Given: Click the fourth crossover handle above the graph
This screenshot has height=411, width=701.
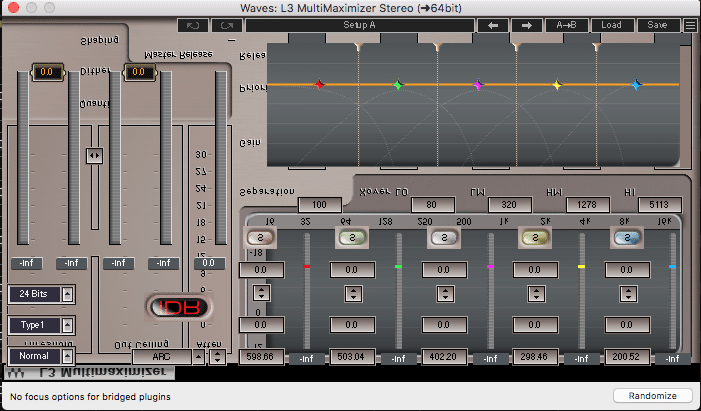Looking at the screenshot, I should 596,47.
